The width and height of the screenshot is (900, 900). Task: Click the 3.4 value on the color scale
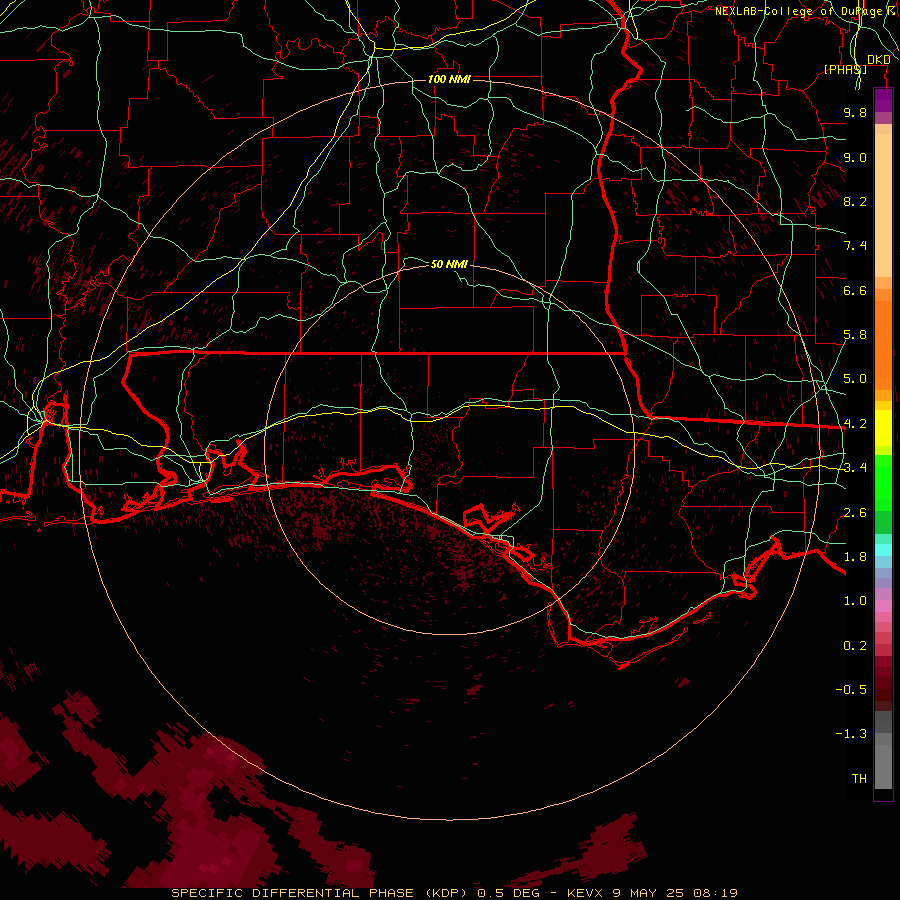tap(855, 468)
